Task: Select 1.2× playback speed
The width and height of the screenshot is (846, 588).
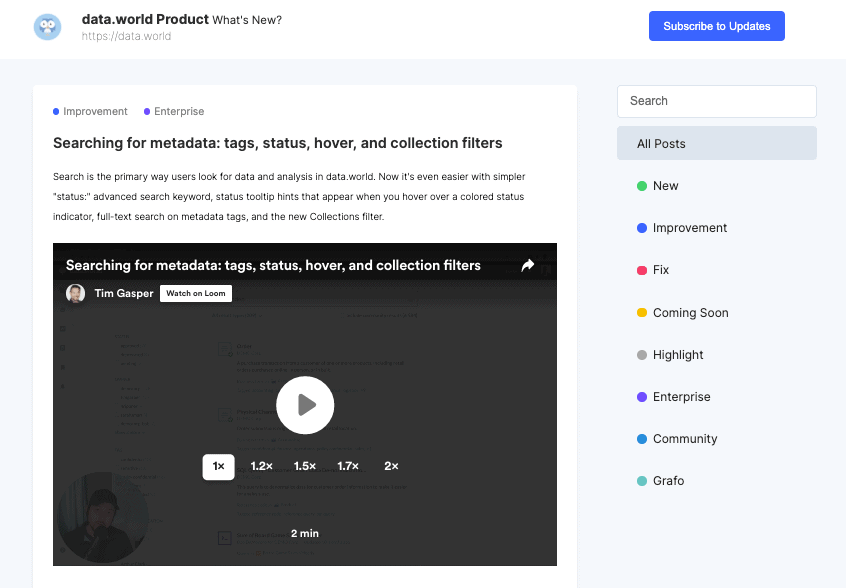Action: click(262, 467)
